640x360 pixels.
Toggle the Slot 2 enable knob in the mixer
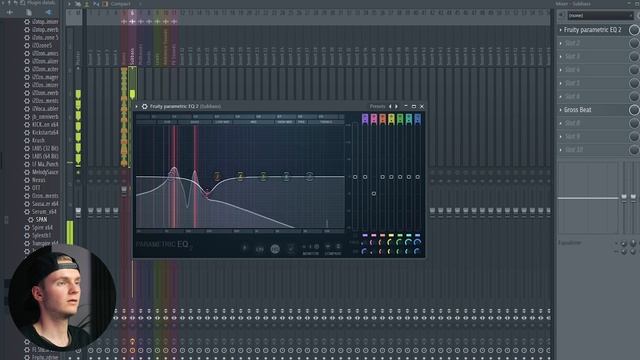(634, 43)
